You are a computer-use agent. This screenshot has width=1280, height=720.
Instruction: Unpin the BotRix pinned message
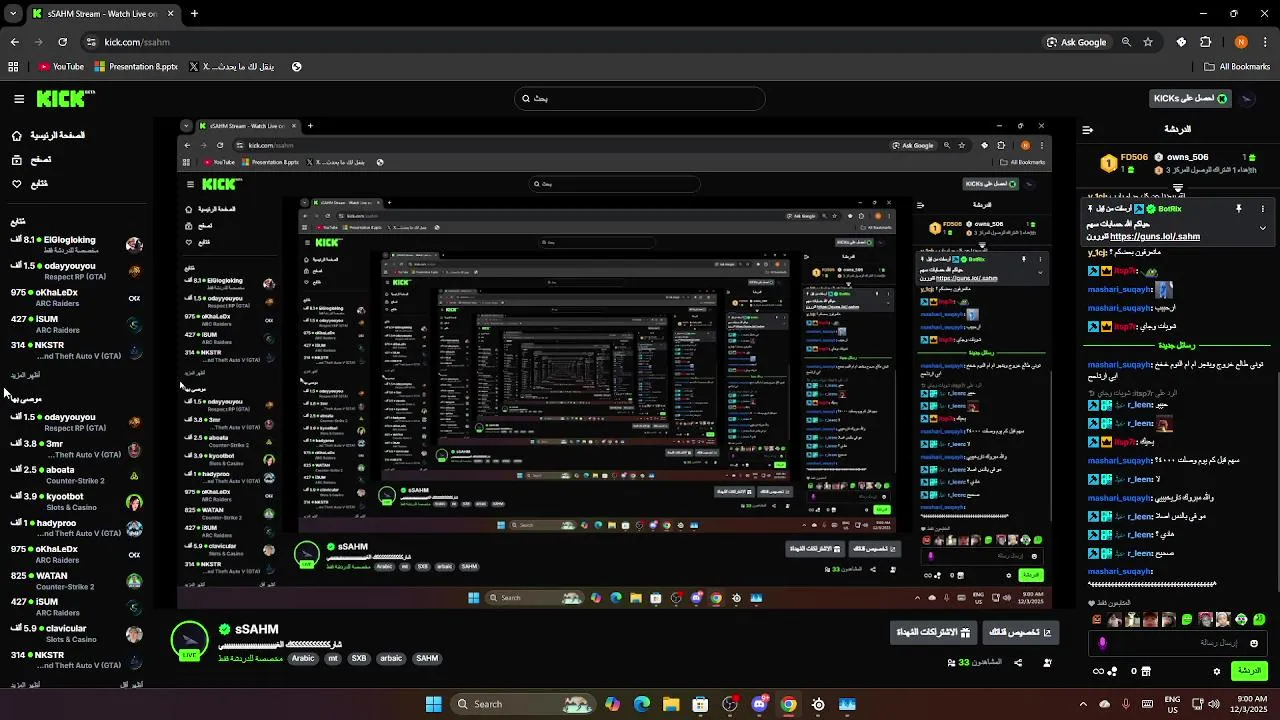[1238, 209]
